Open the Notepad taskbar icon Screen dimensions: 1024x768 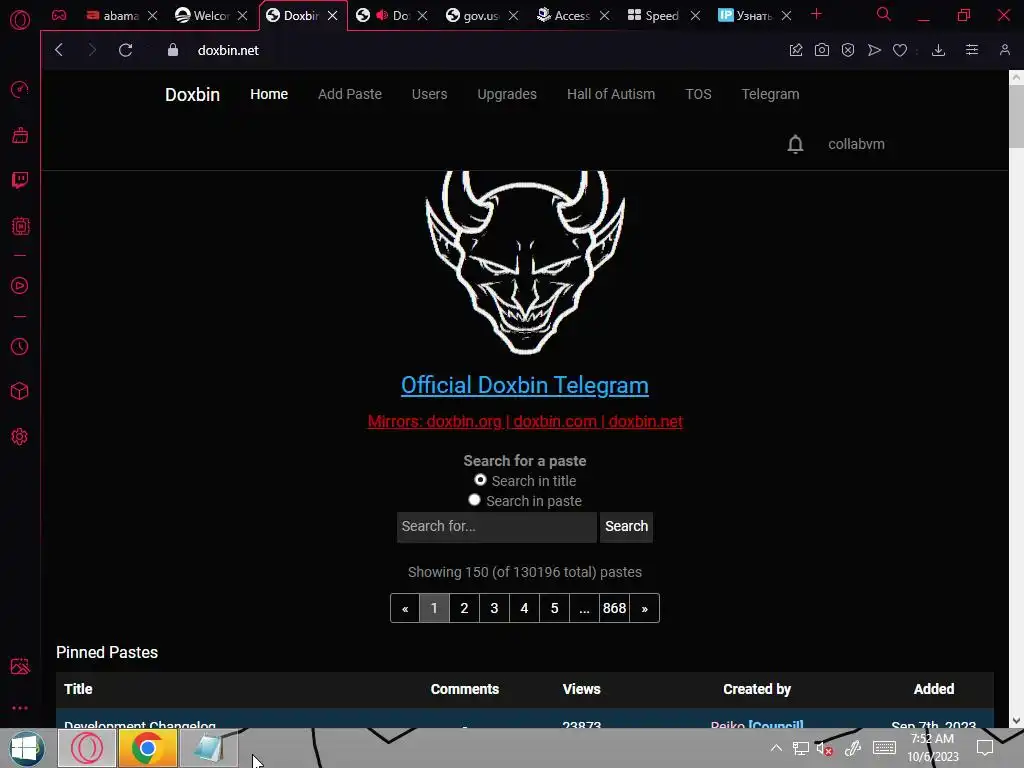click(209, 748)
